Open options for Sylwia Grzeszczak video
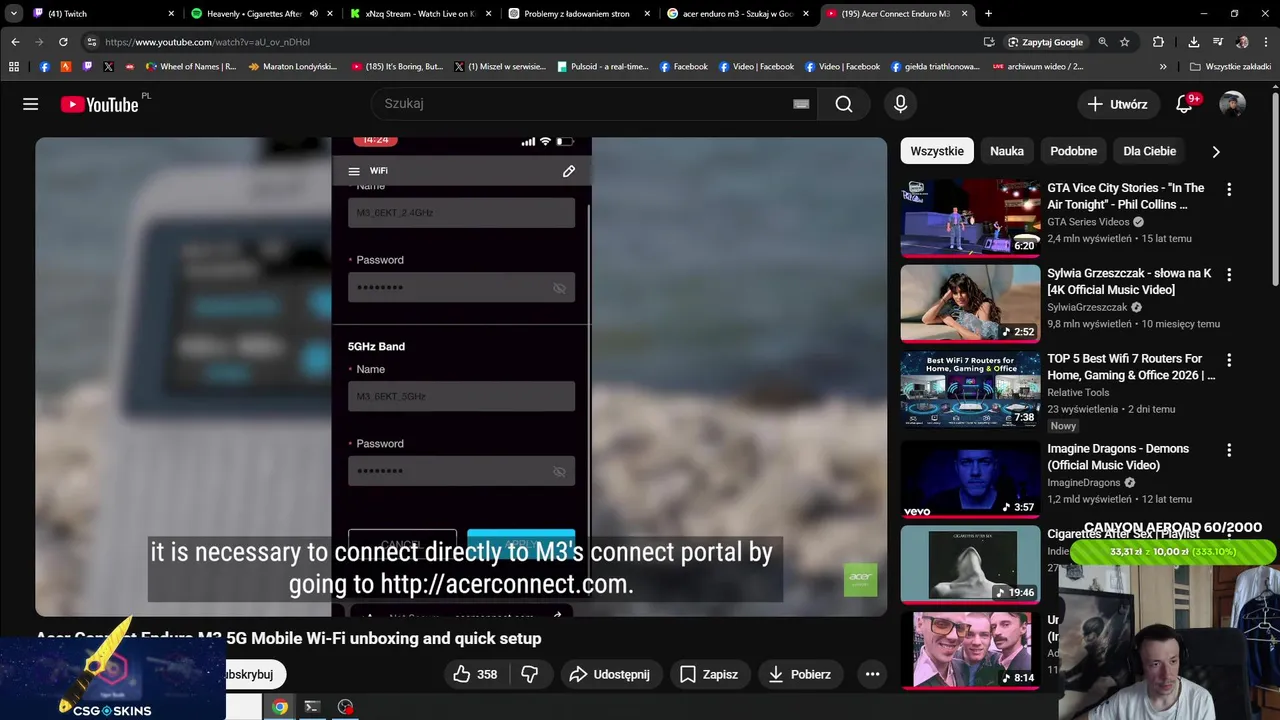 (1229, 274)
